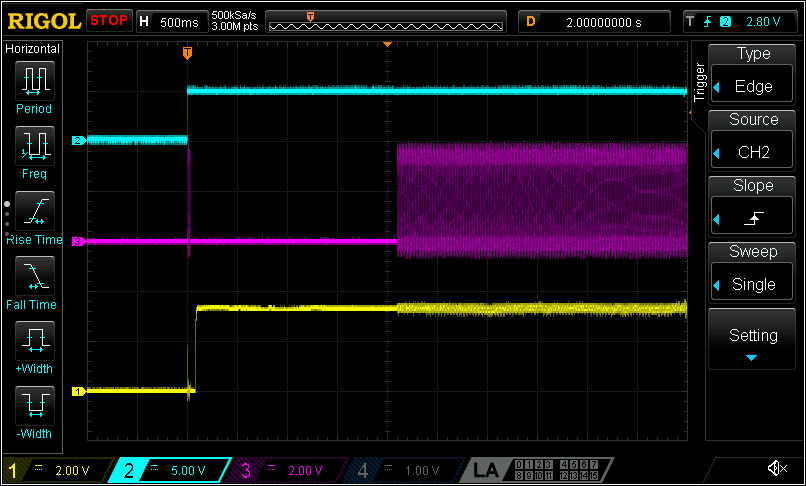Click the orange center time reference marker
This screenshot has height=486, width=806.
388,45
